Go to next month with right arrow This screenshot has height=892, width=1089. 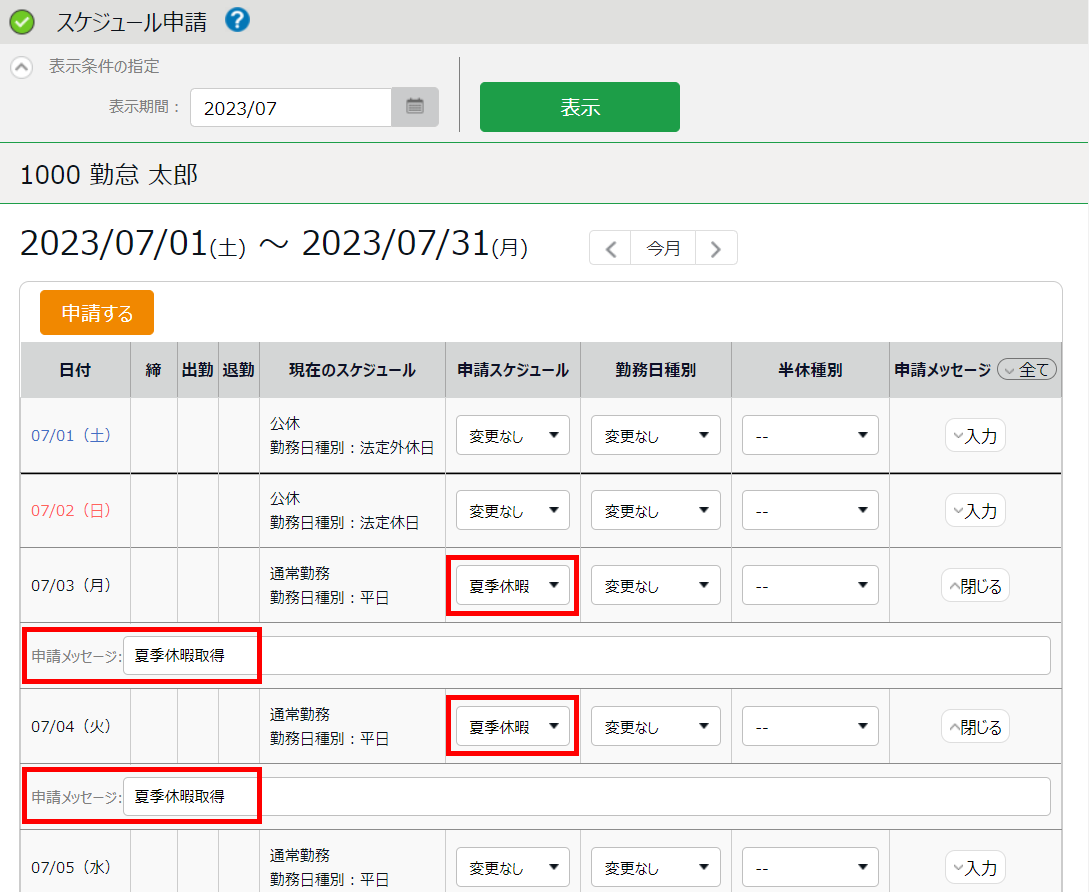(x=716, y=248)
